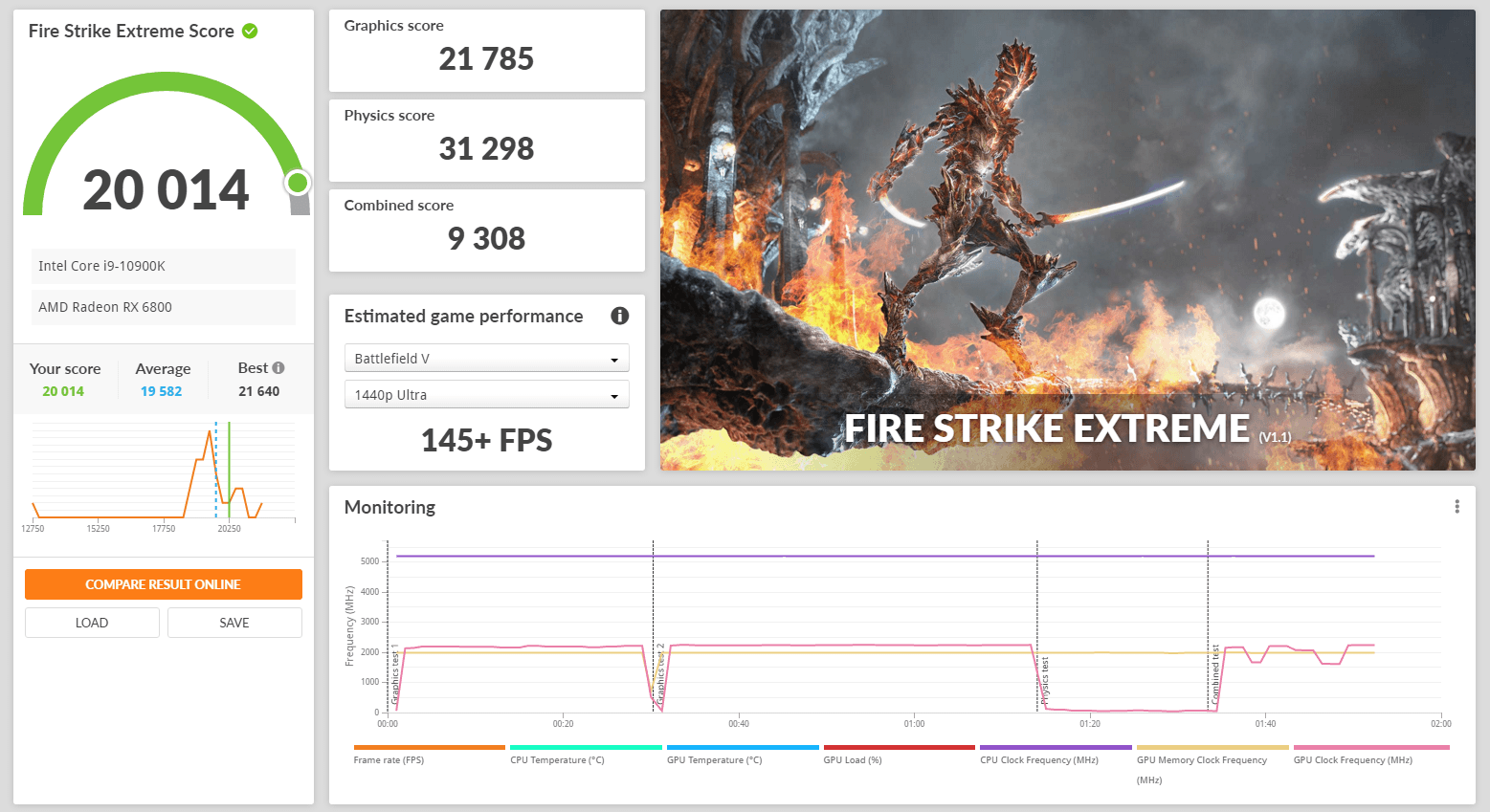Toggle the CPU Clock Frequency legend series

point(1056,755)
